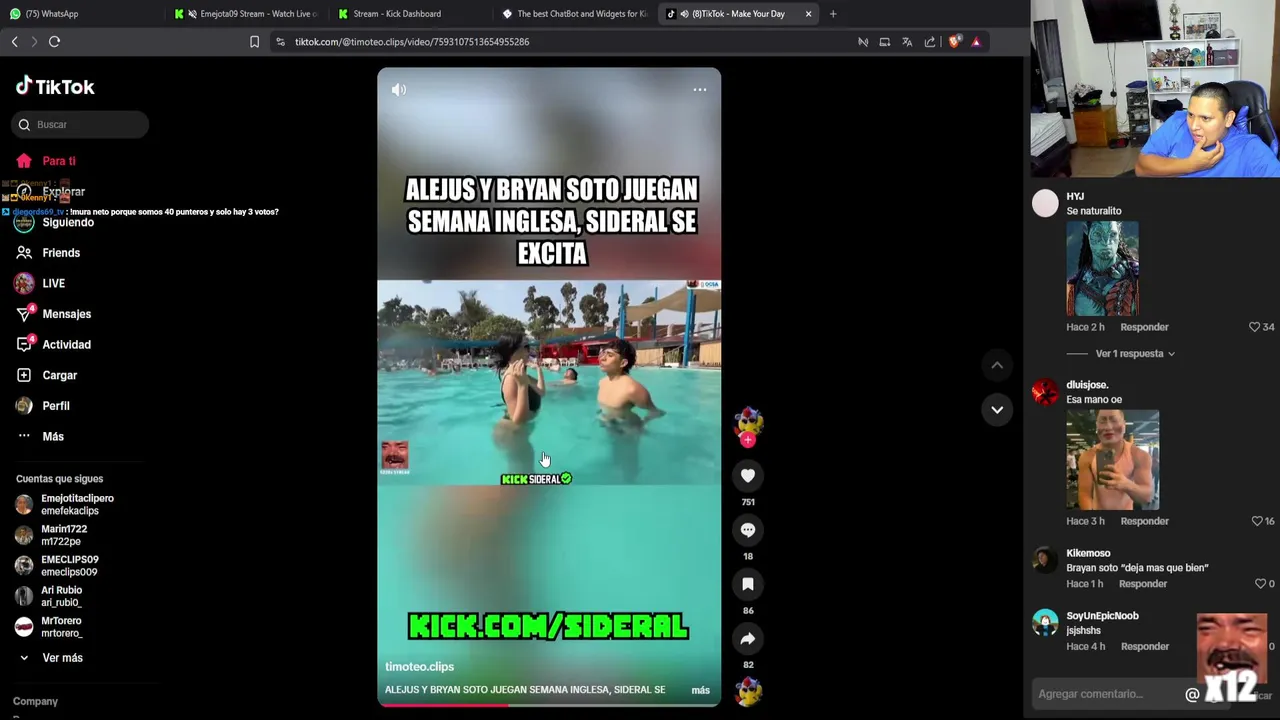1280x720 pixels.
Task: Expand video caption with más
Action: [x=700, y=690]
